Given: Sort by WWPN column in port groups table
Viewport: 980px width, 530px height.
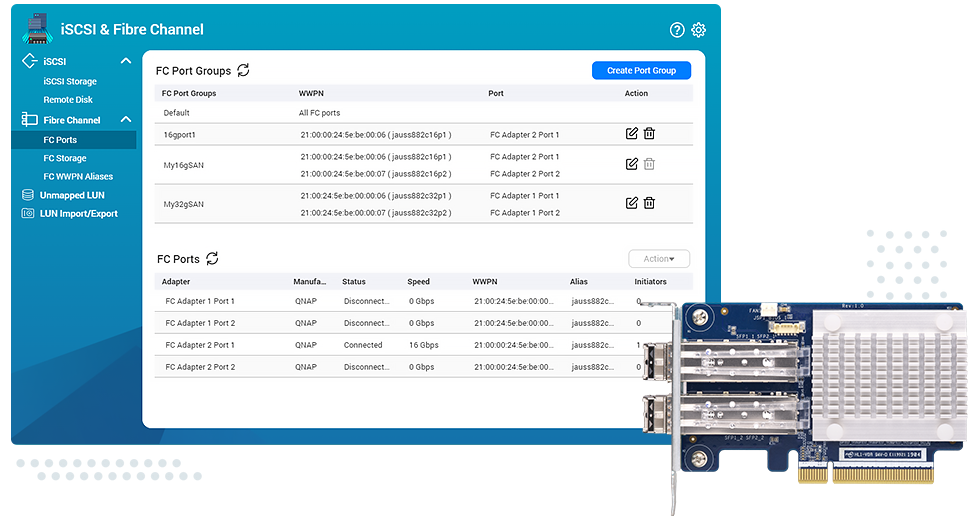Looking at the screenshot, I should (311, 93).
